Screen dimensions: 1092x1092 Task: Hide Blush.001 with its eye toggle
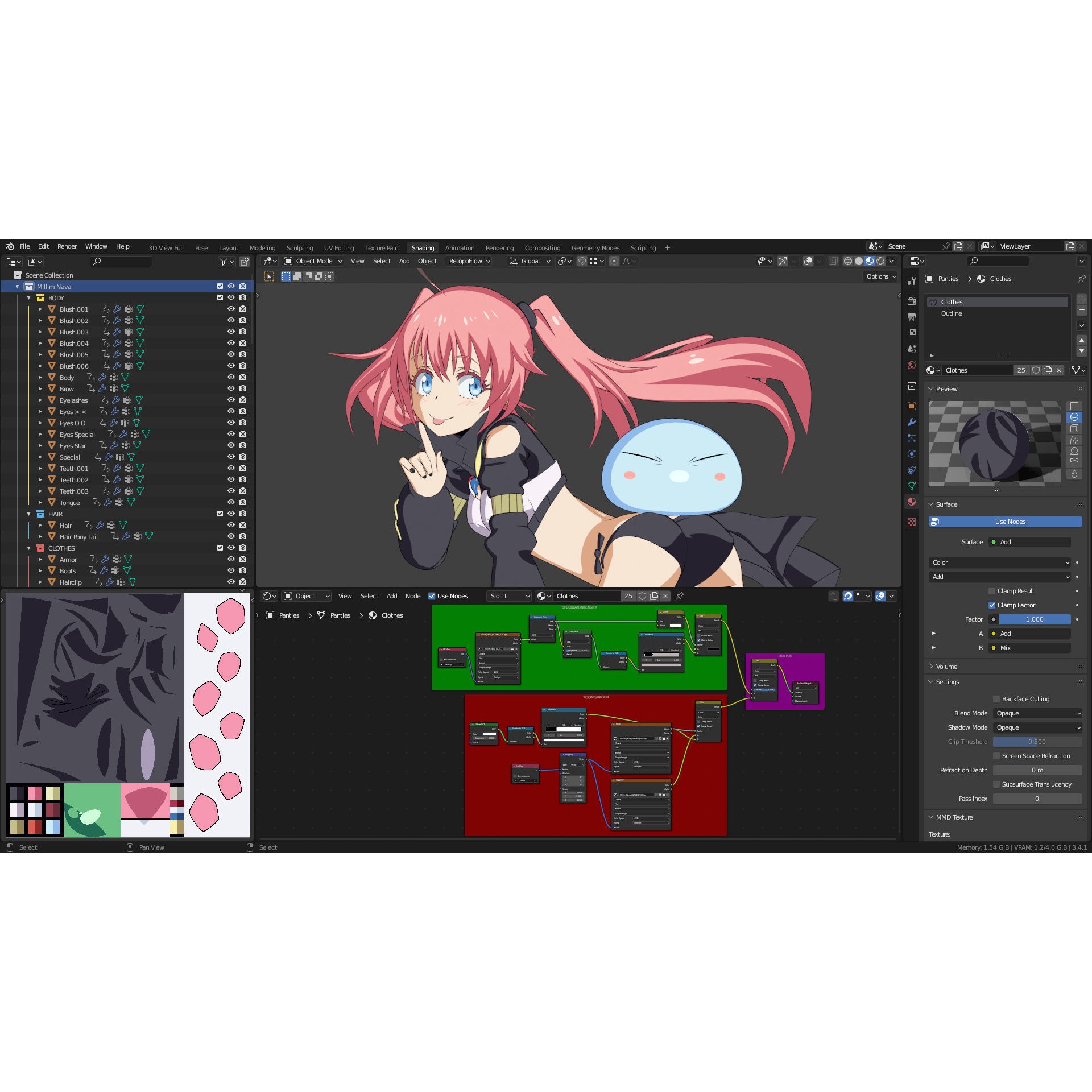(x=231, y=309)
